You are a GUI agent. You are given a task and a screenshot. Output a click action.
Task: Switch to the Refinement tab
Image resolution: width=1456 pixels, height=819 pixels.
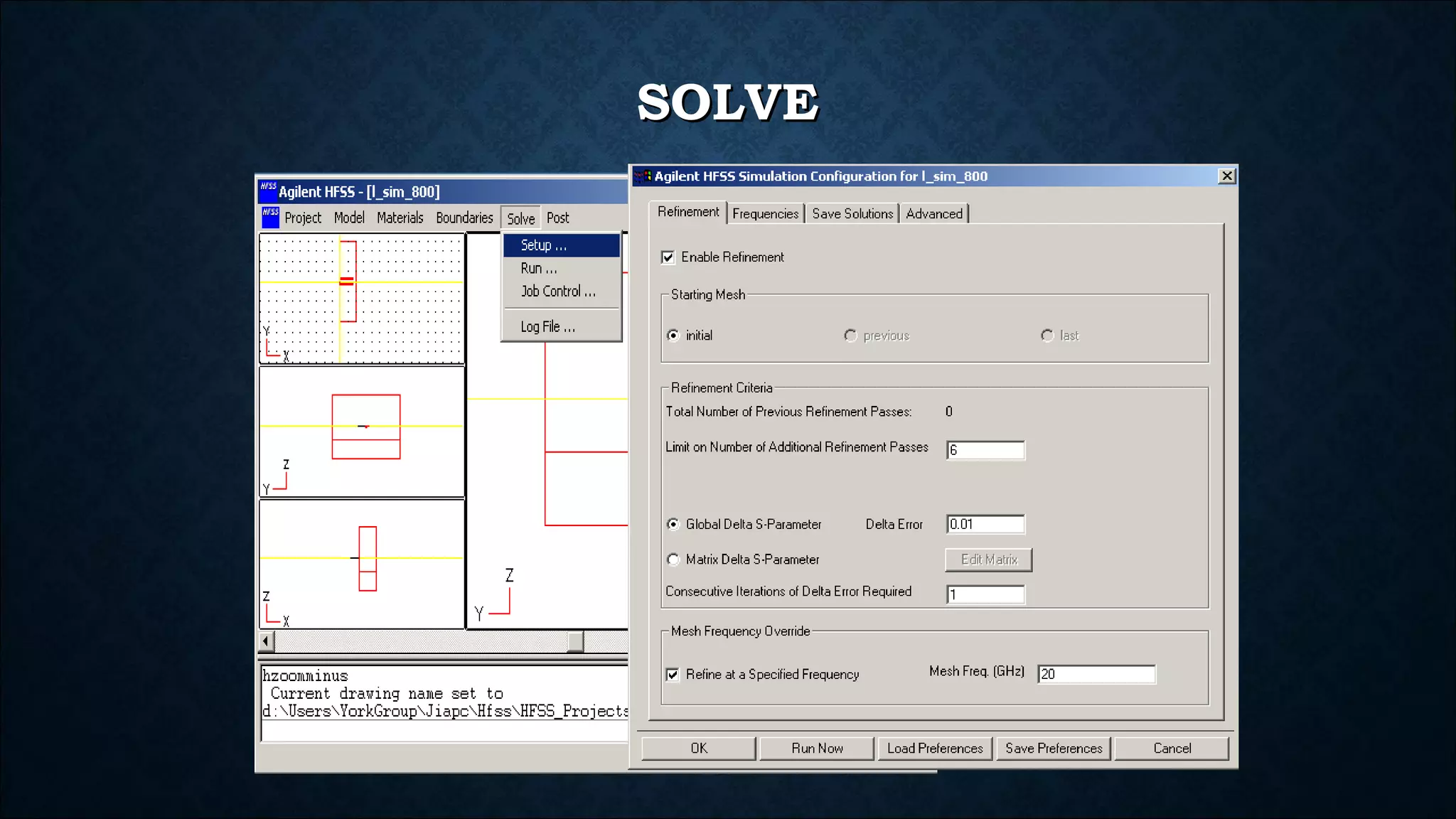688,212
